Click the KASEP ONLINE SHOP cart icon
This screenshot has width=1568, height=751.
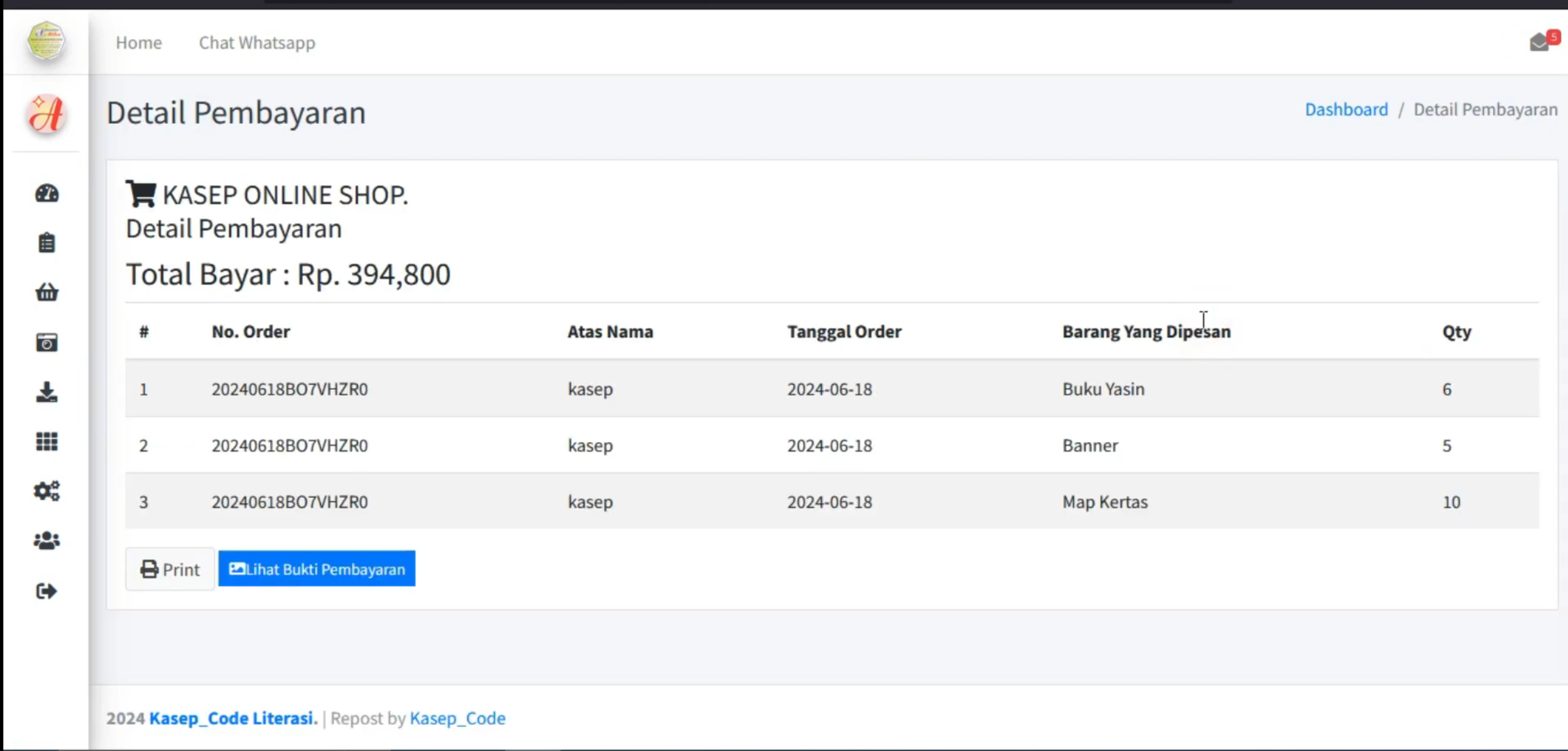tap(140, 194)
